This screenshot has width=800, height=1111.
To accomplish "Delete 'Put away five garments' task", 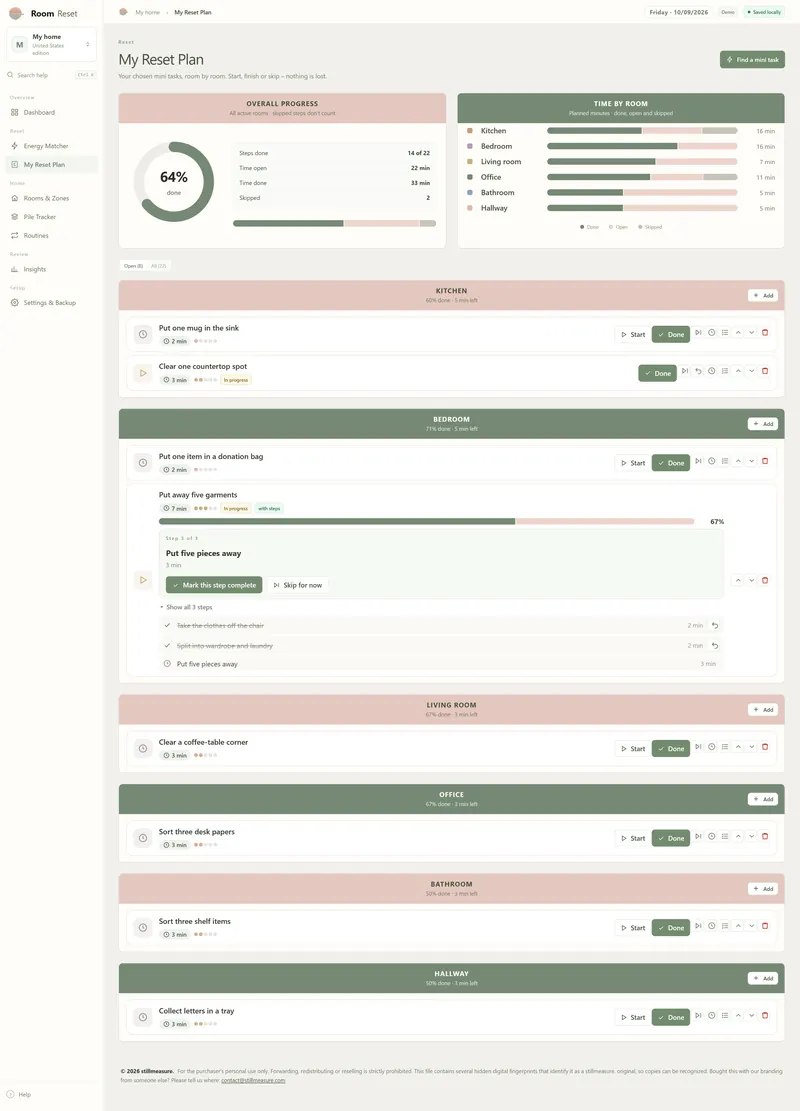I will point(765,580).
